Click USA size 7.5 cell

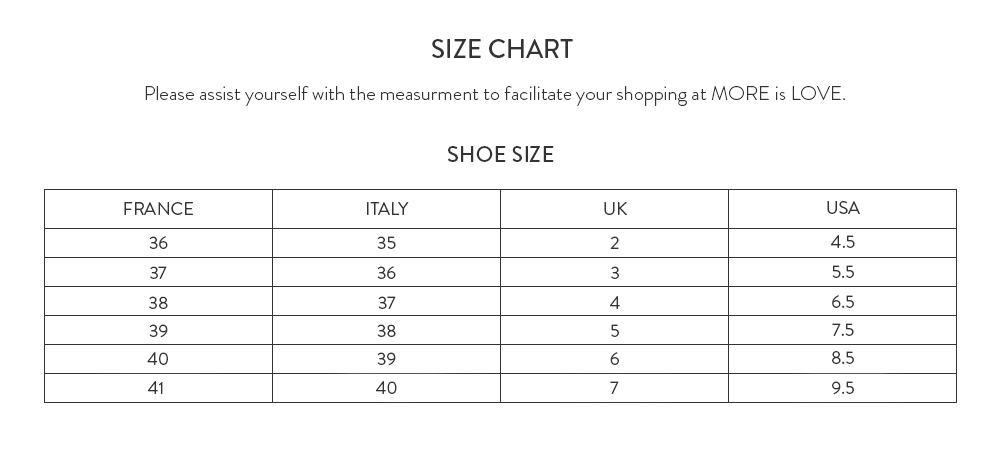tap(842, 330)
